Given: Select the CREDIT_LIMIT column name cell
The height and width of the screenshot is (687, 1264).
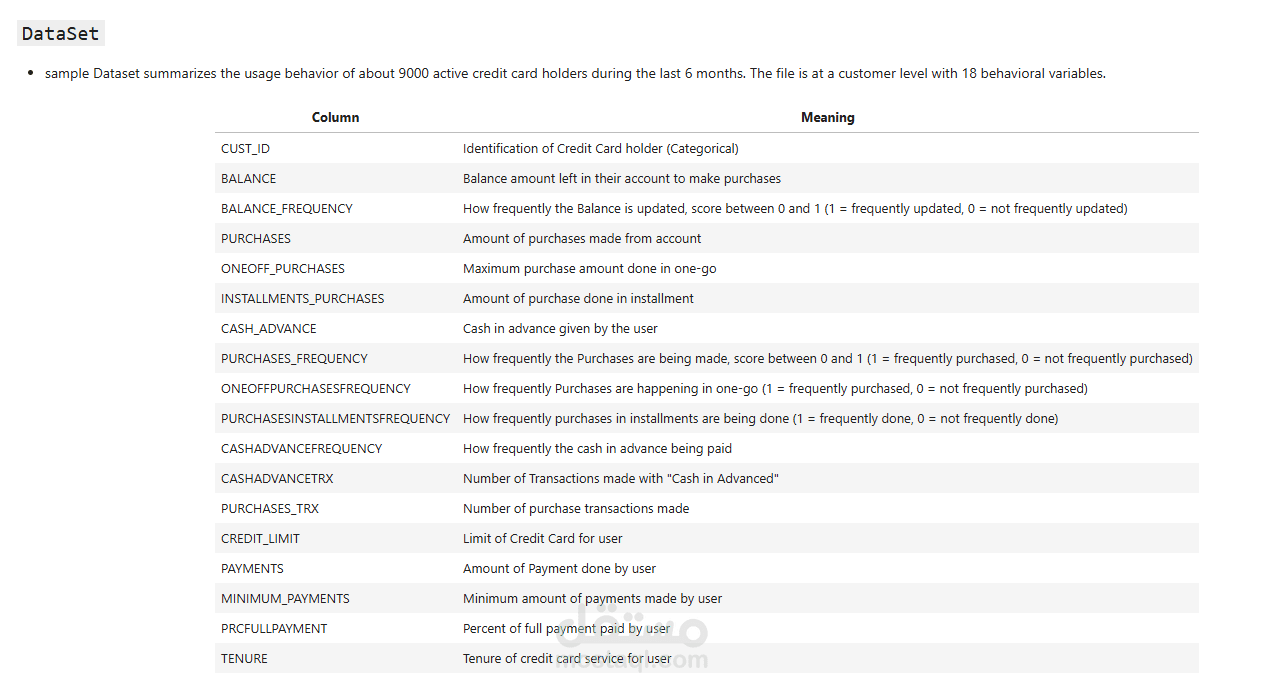Looking at the screenshot, I should (x=261, y=539).
